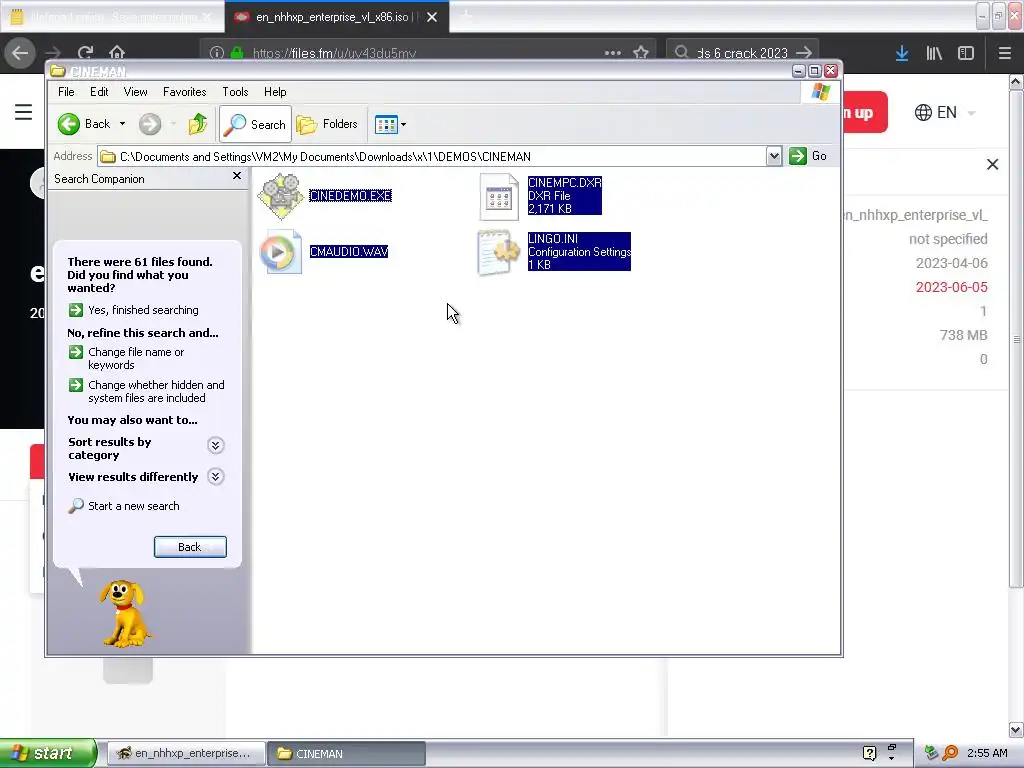Screen dimensions: 1024x768
Task: Open a new browser tab
Action: (466, 16)
